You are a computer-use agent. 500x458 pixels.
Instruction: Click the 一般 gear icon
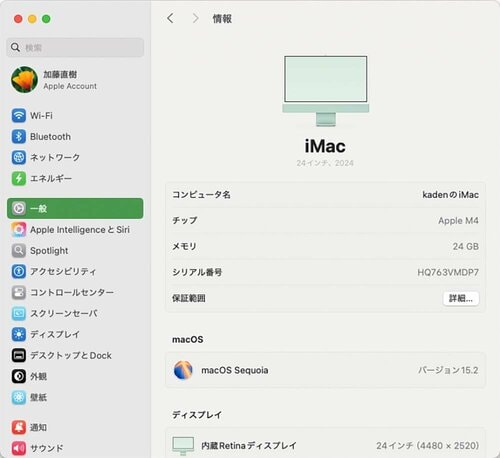[19, 208]
